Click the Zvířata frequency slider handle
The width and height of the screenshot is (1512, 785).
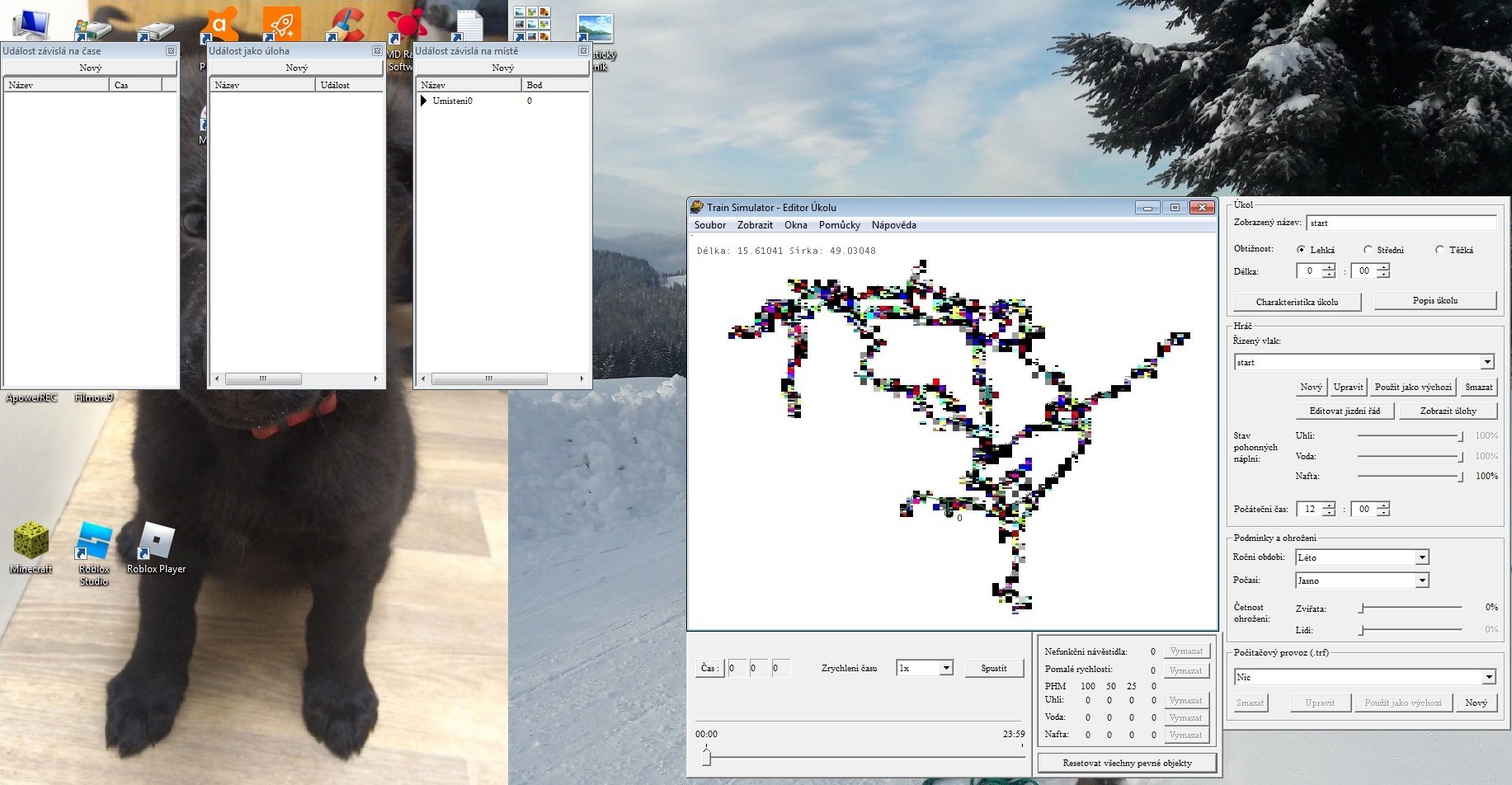(1362, 608)
